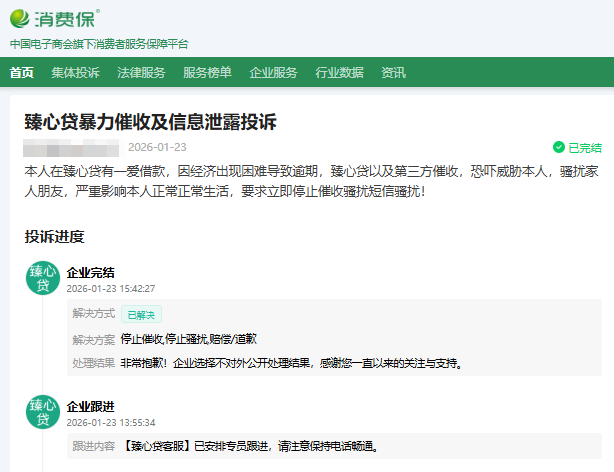Image resolution: width=614 pixels, height=472 pixels.
Task: Click the 企业完结 progress heading
Action: click(x=90, y=272)
